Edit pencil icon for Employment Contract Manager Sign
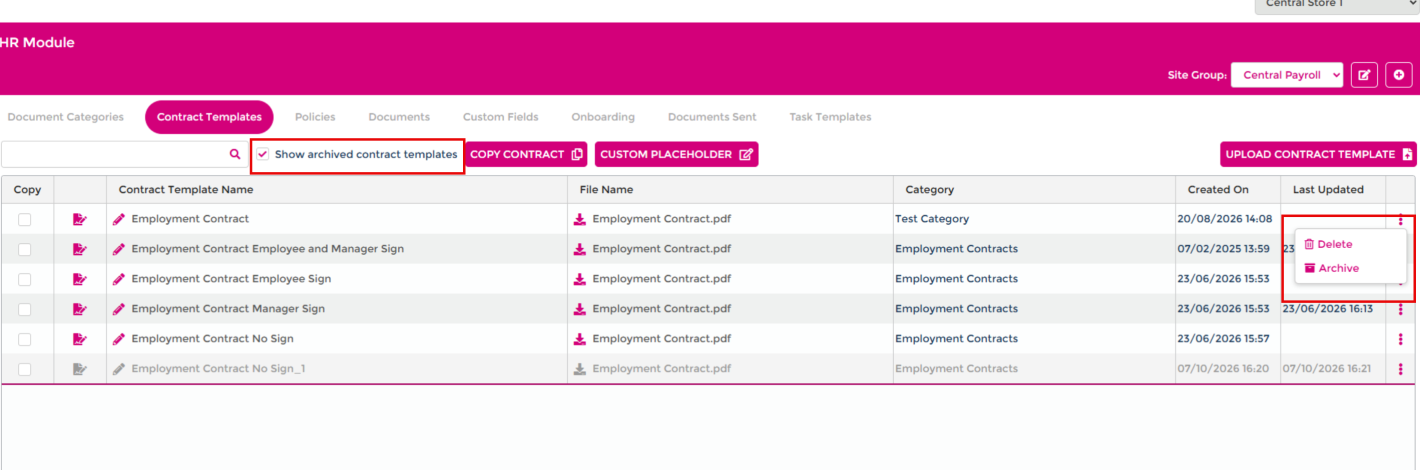The image size is (1420, 470). [x=119, y=309]
